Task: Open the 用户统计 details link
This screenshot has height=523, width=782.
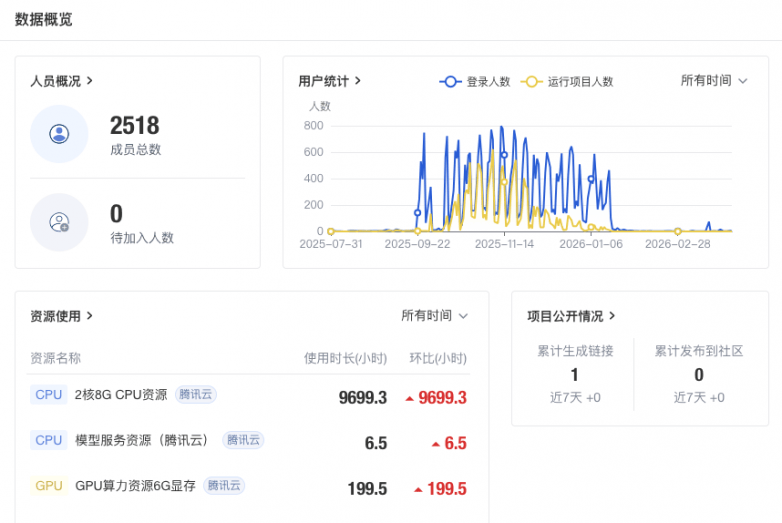Action: (x=330, y=81)
